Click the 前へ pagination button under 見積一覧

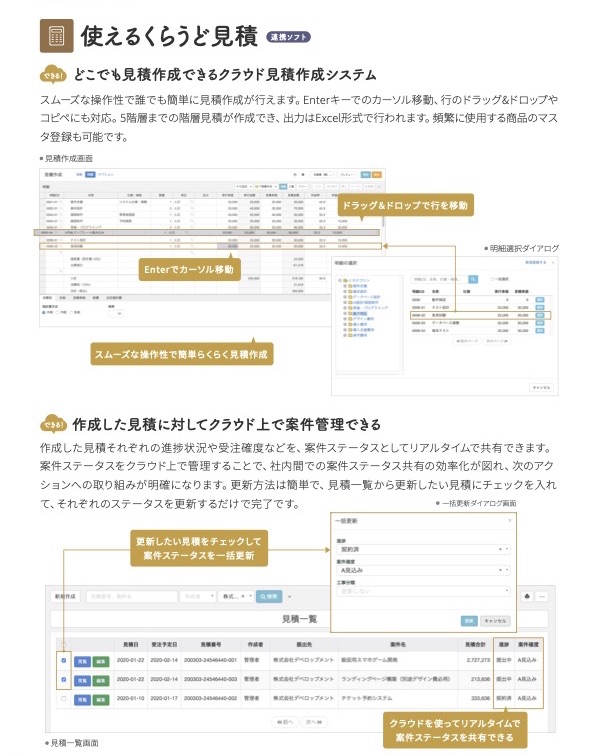pos(284,722)
